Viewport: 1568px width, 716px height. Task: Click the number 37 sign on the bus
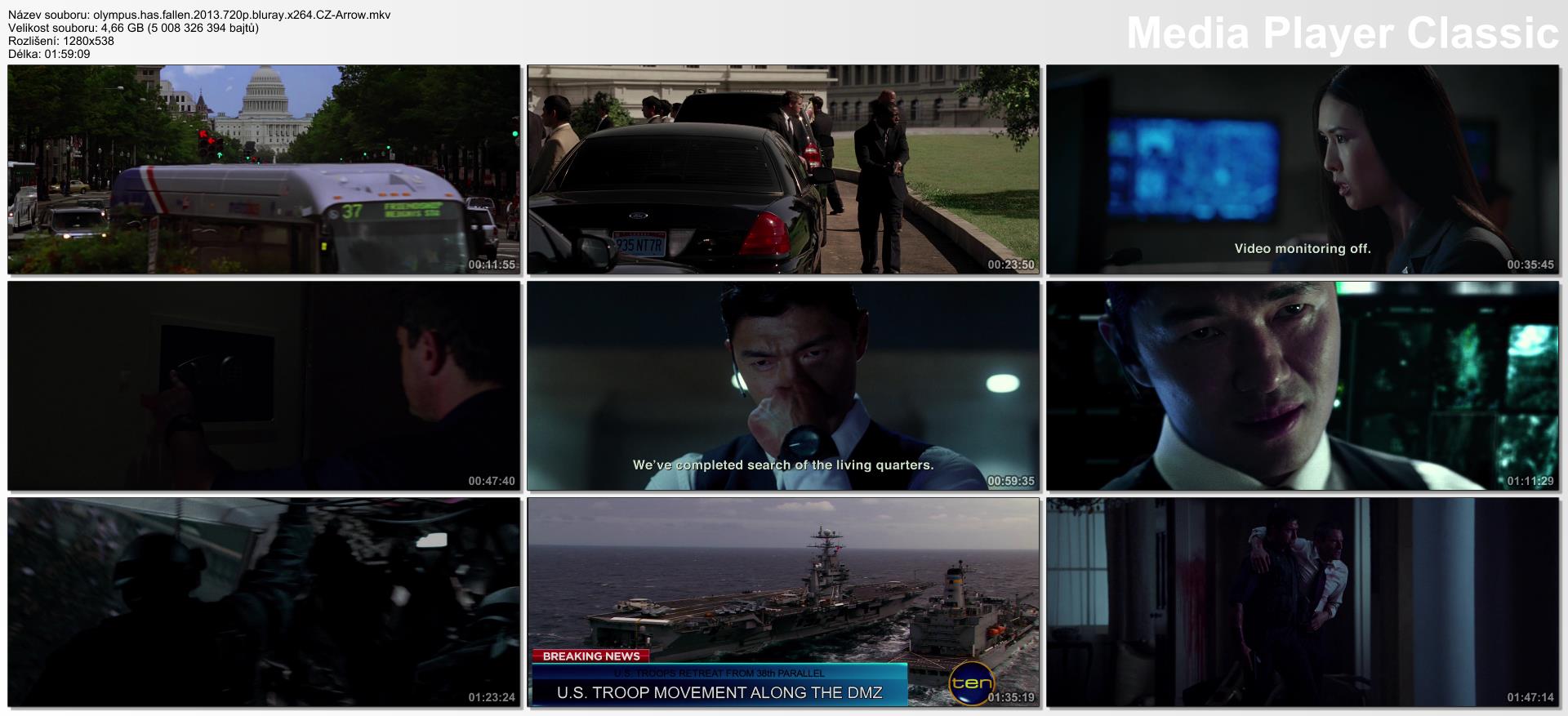pyautogui.click(x=352, y=211)
